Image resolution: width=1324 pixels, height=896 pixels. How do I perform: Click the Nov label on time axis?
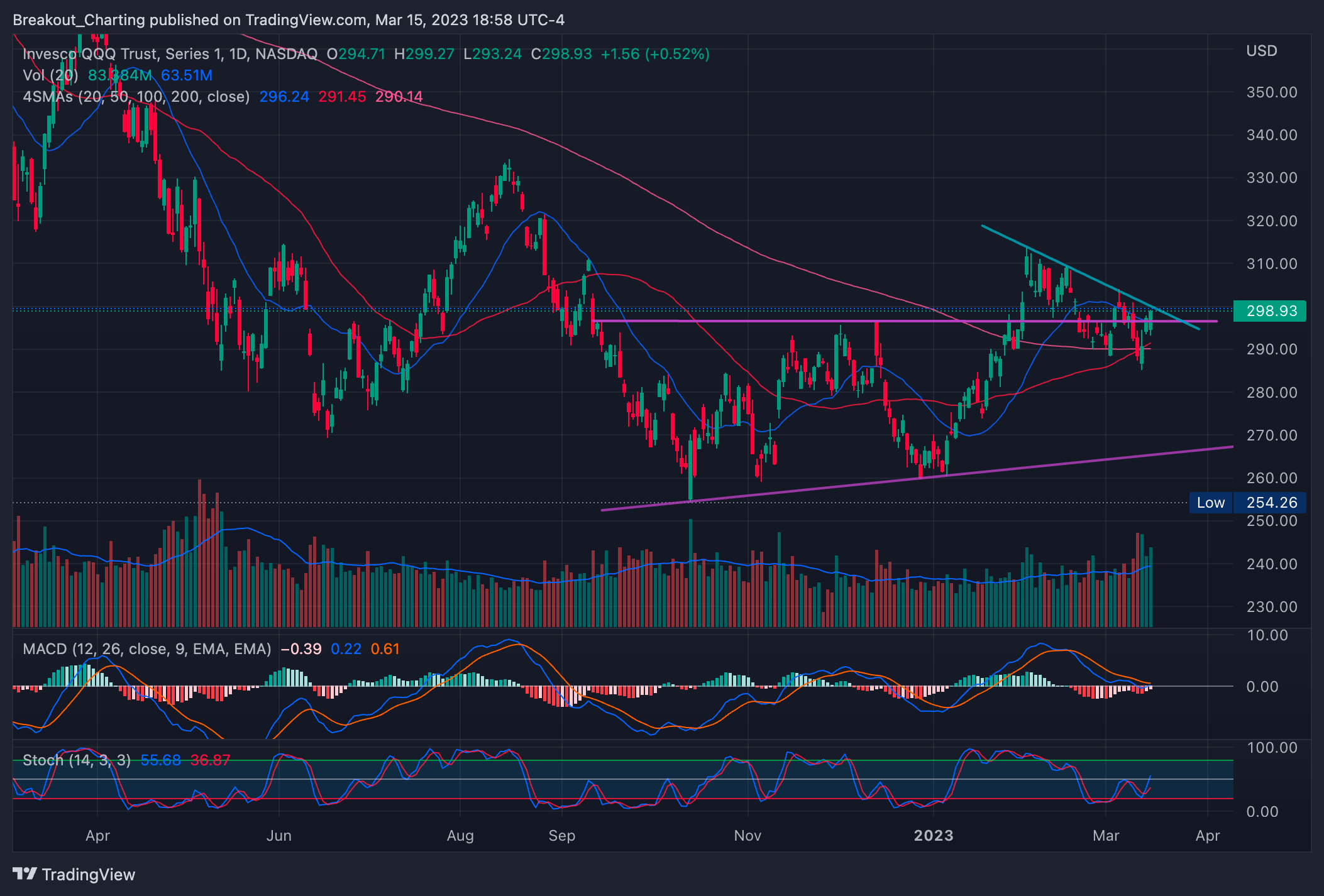[748, 836]
